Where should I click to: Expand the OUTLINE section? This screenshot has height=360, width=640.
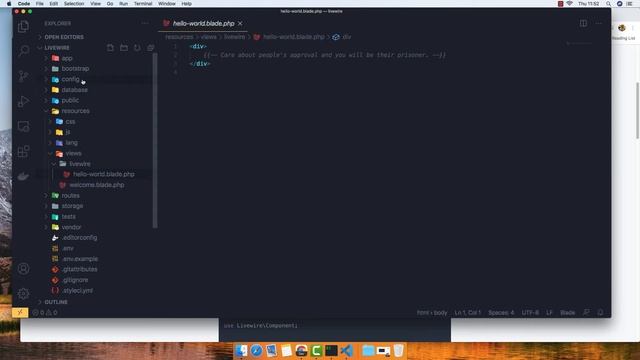[x=56, y=302]
